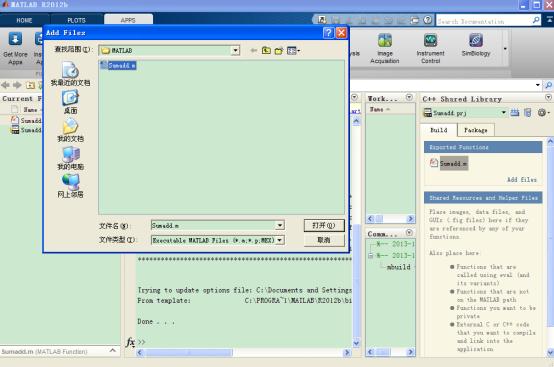Select Sumadd.m in the dialog file list
The image size is (554, 367).
118,65
